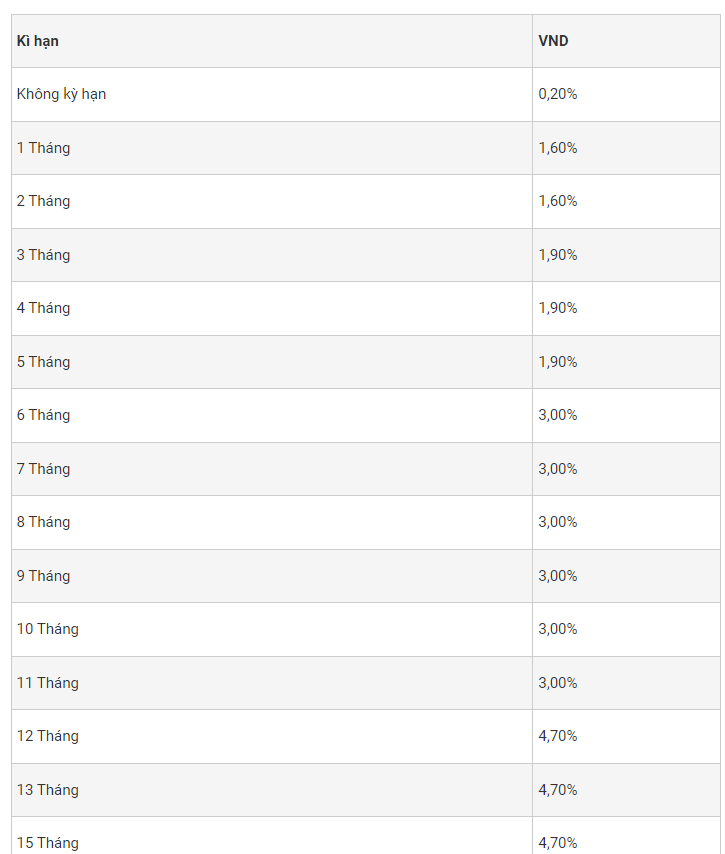Click the rate for the 4 Tháng row
This screenshot has width=725, height=854.
558,308
